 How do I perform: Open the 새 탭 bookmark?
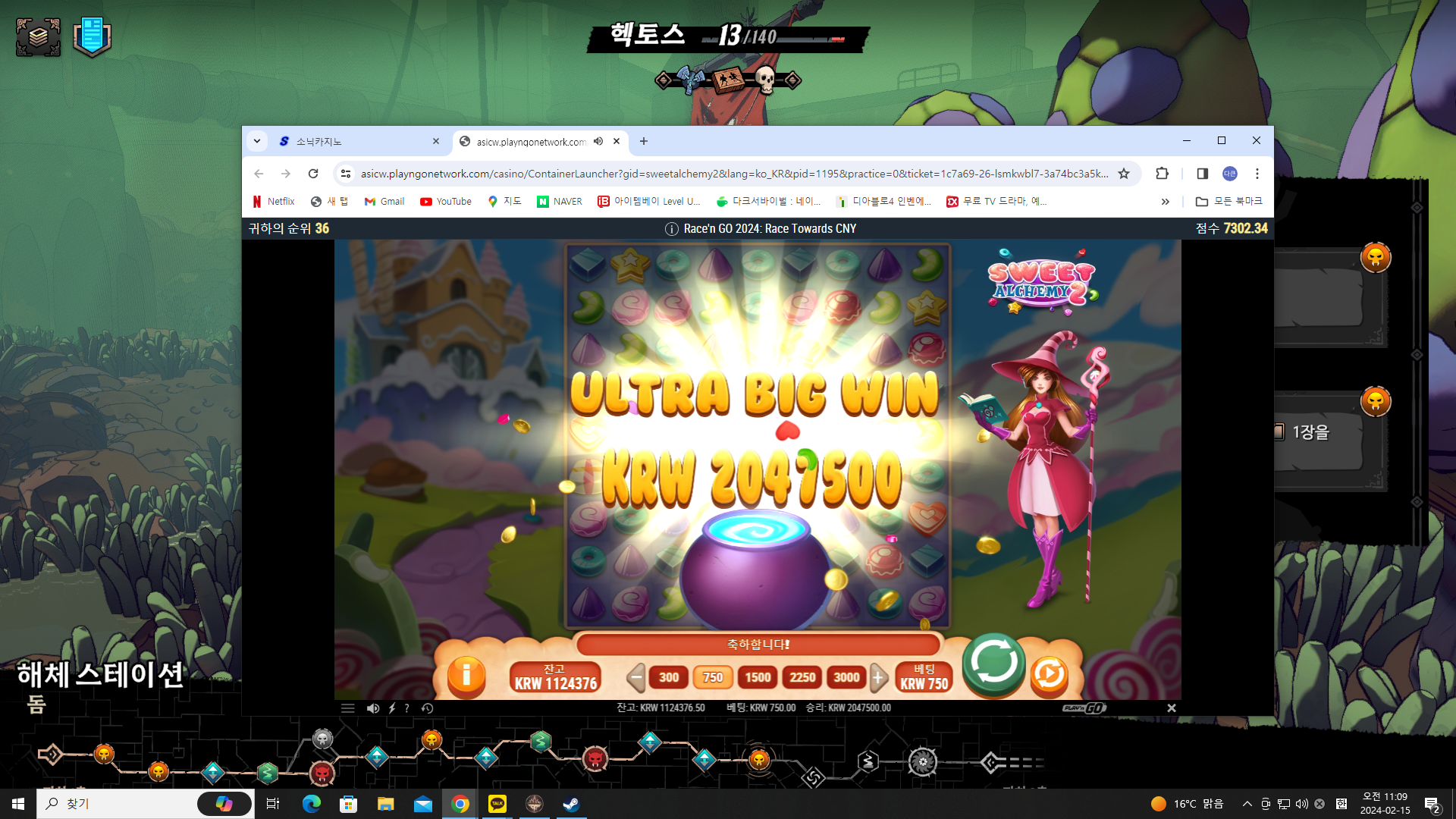point(330,202)
